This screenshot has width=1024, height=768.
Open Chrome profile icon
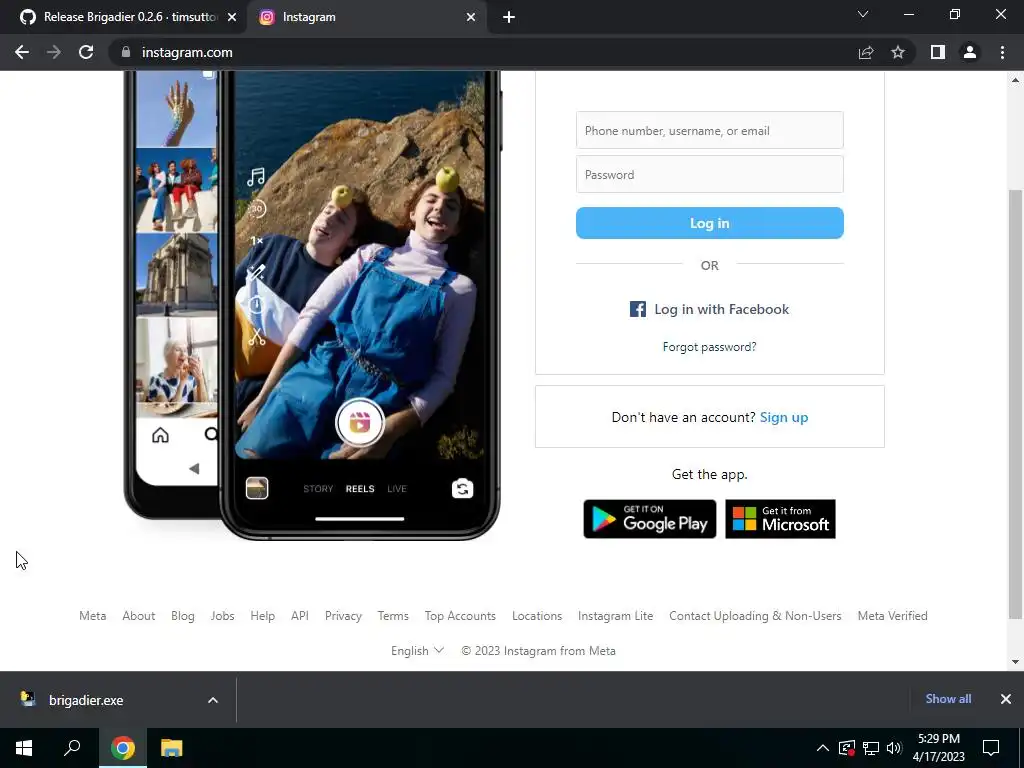(x=970, y=52)
